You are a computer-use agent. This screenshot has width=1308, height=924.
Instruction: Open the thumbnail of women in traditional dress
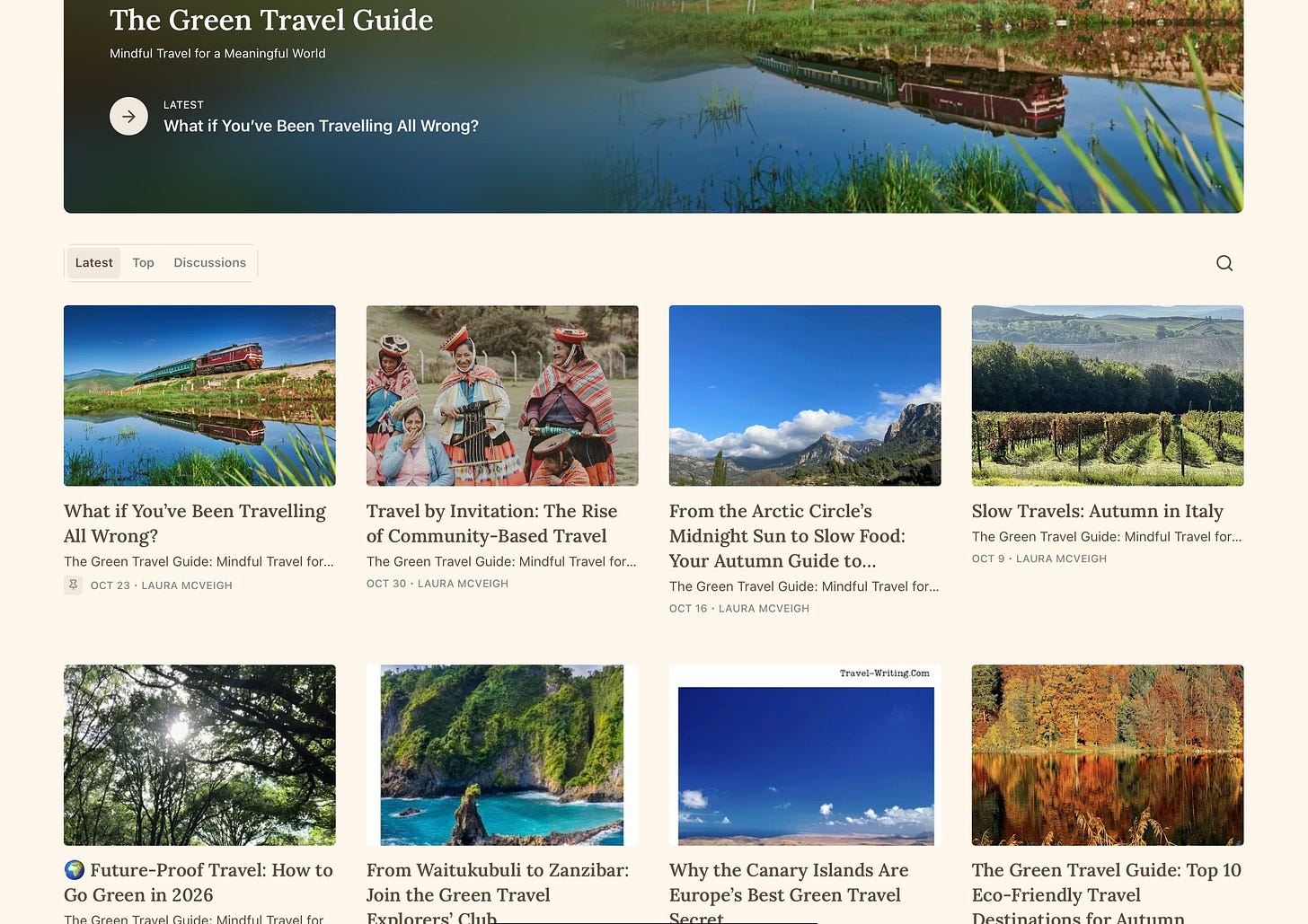pos(502,396)
